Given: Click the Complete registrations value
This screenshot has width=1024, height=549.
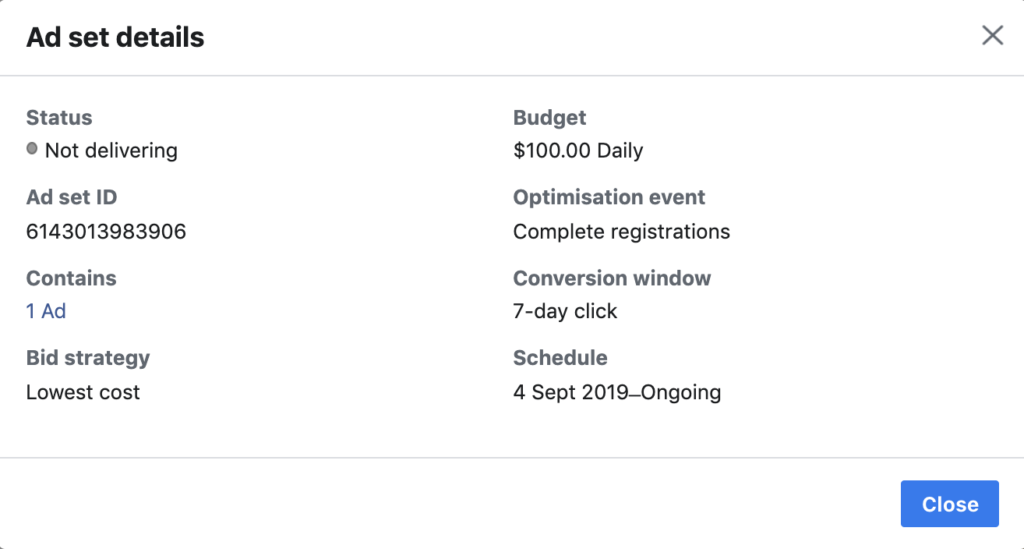Looking at the screenshot, I should click(x=621, y=231).
